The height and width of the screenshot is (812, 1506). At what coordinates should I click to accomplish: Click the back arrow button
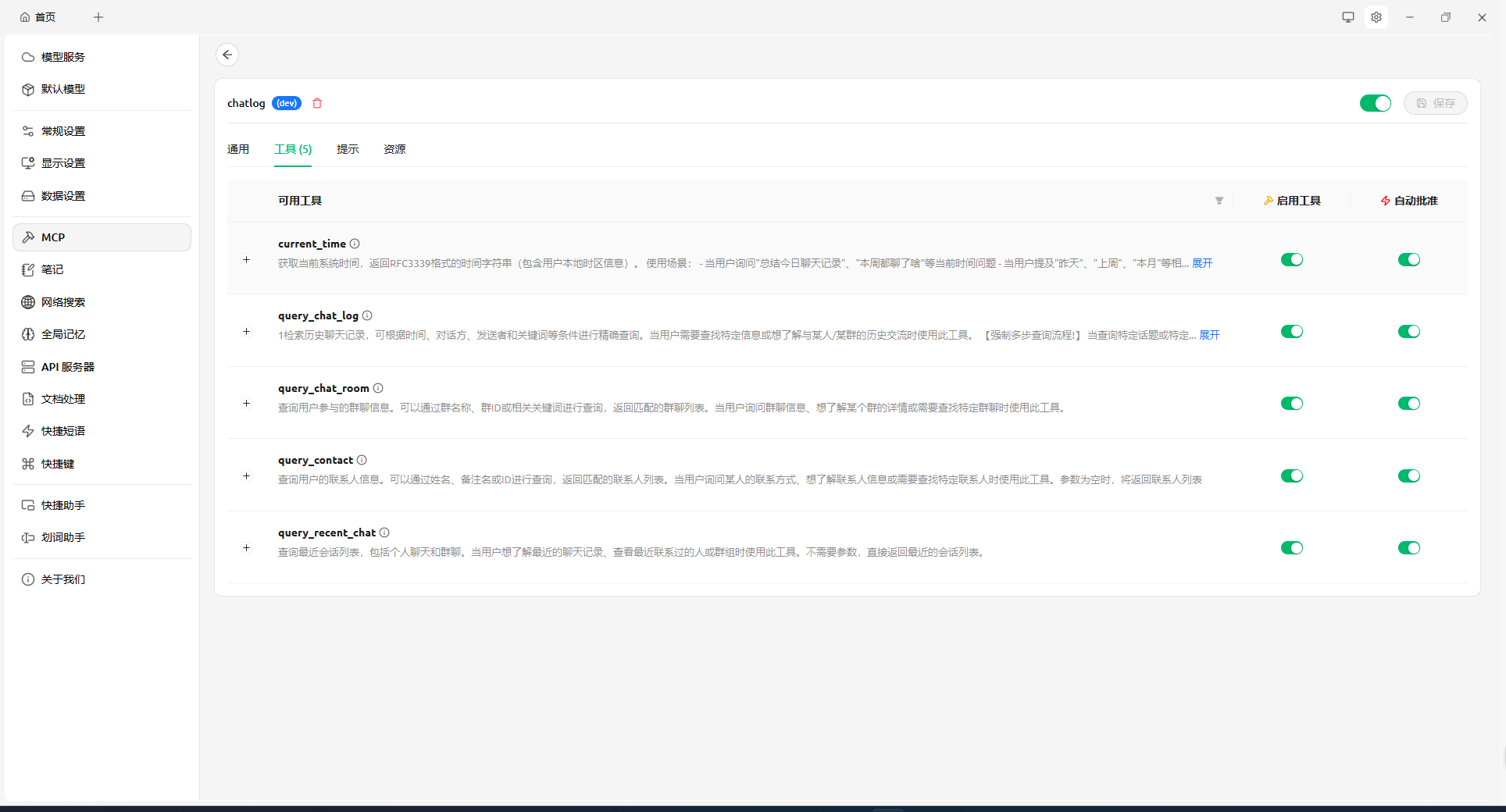[x=227, y=55]
